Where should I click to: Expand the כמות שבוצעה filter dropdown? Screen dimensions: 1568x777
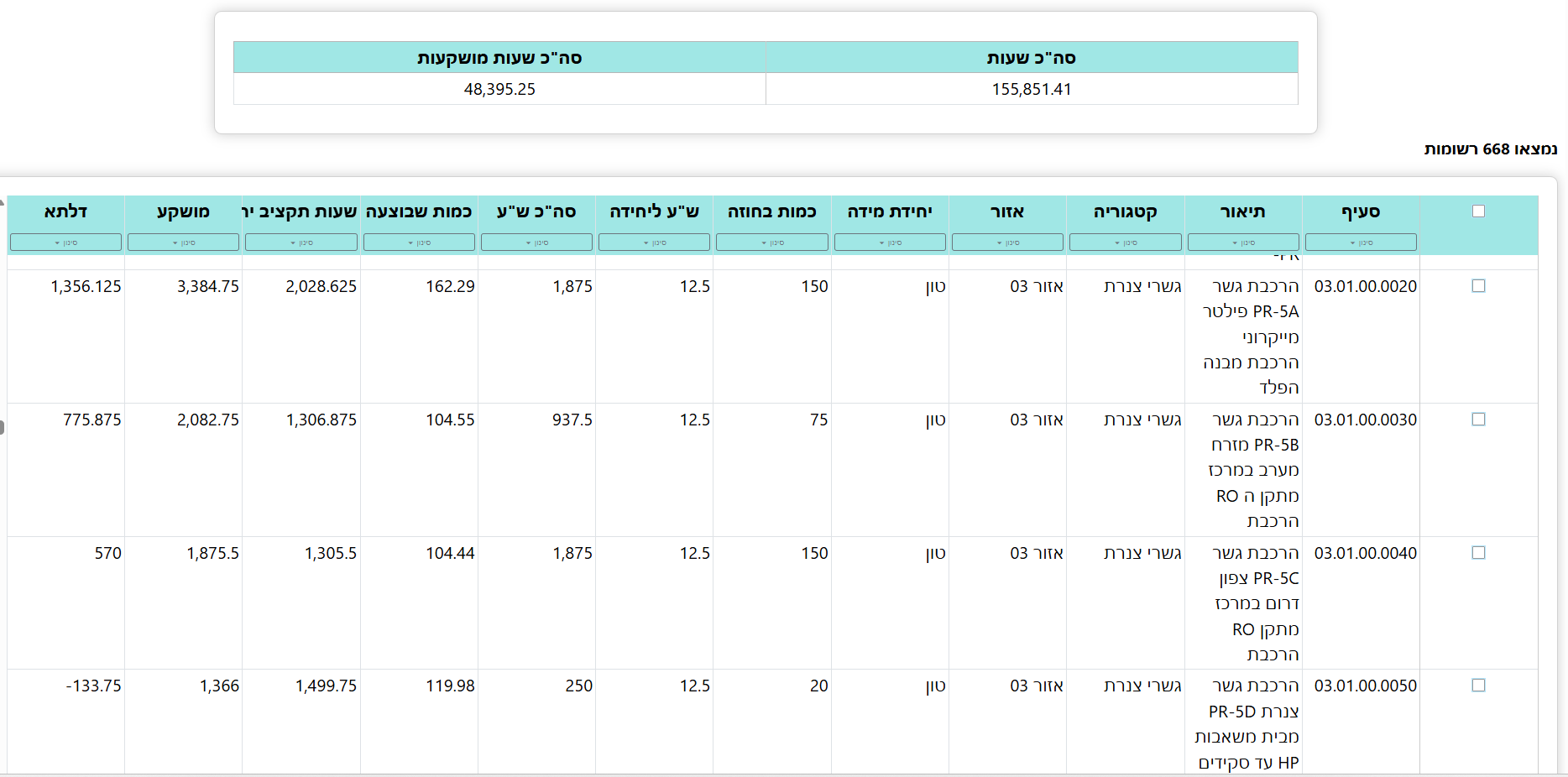pos(419,242)
